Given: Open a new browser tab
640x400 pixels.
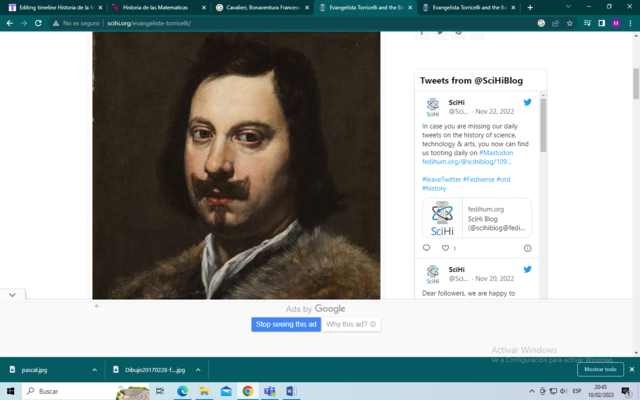Looking at the screenshot, I should pyautogui.click(x=530, y=7).
